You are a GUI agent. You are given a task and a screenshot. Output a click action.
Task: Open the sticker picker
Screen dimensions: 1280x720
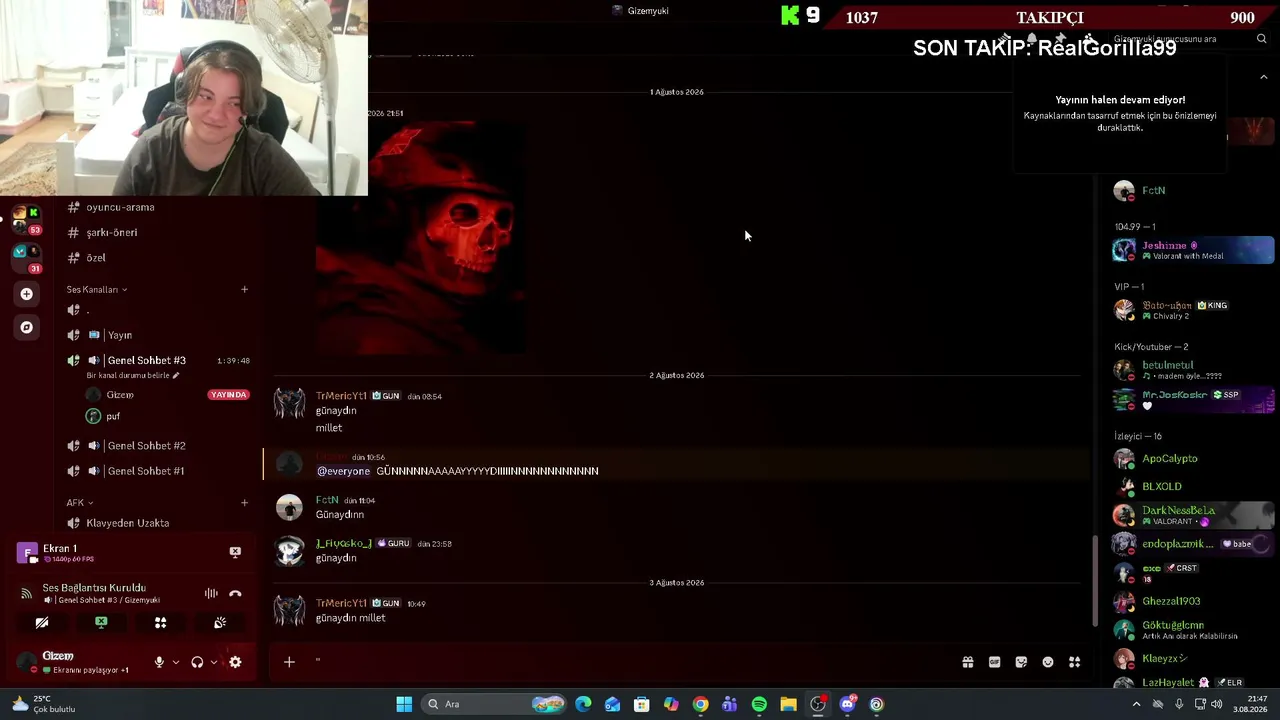tap(1021, 662)
